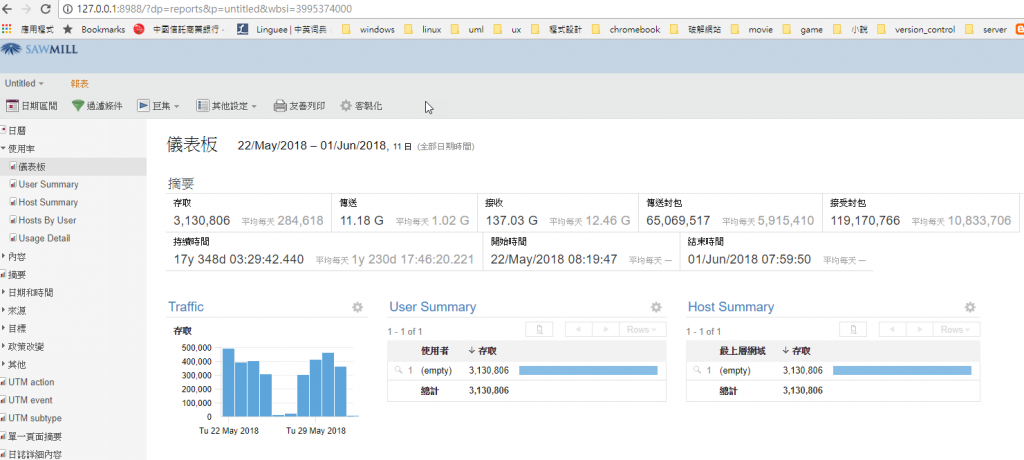Click magnifier icon in Host Summary row 1
The width and height of the screenshot is (1024, 460).
click(697, 370)
